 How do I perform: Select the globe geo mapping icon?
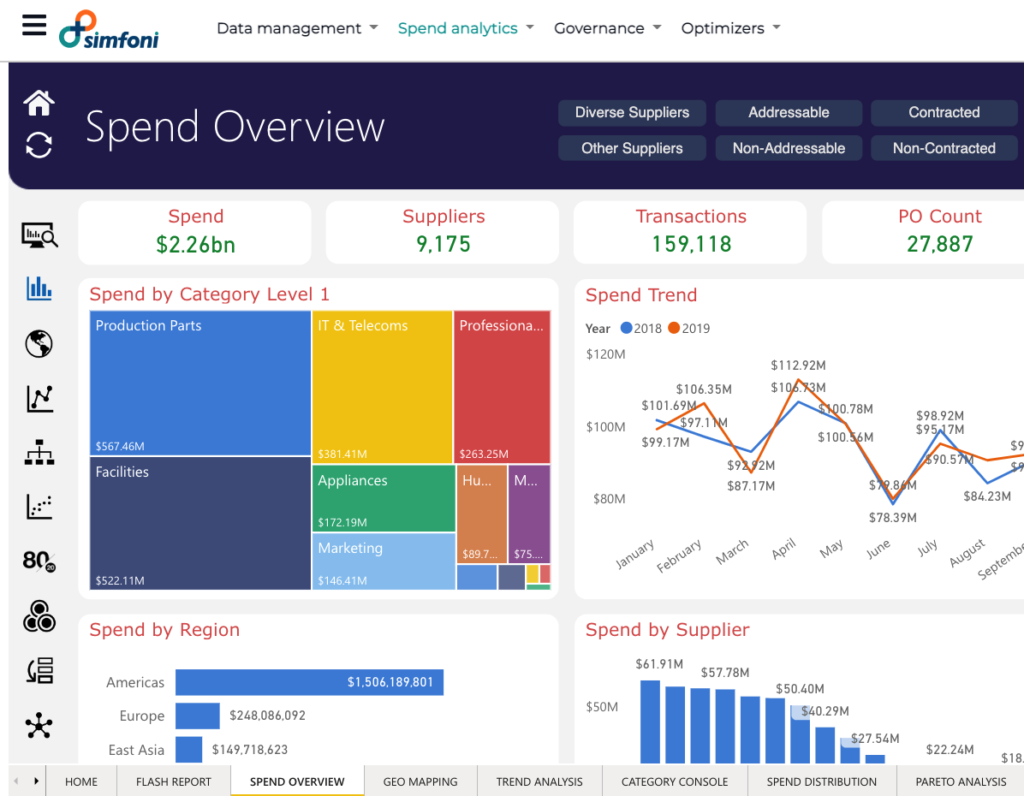click(39, 344)
